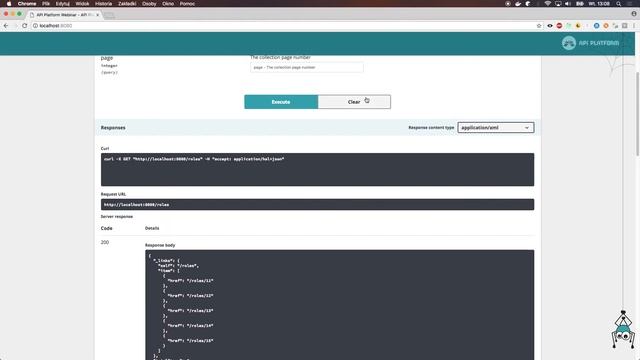Click the API Platform logo
Image resolution: width=640 pixels, height=360 pixels.
(590, 43)
